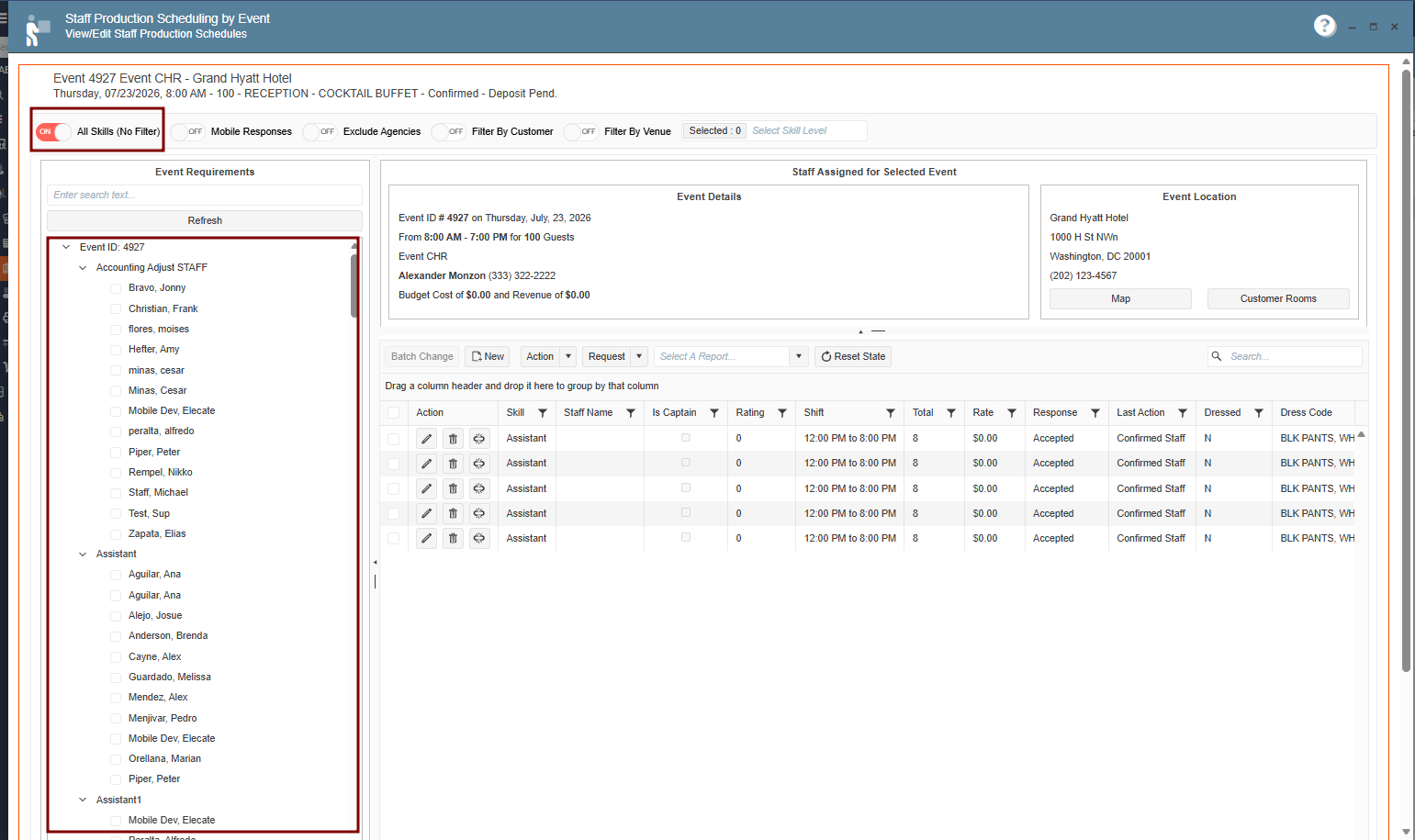The height and width of the screenshot is (840, 1415).
Task: Open the Select A Report dropdown
Action: [799, 356]
